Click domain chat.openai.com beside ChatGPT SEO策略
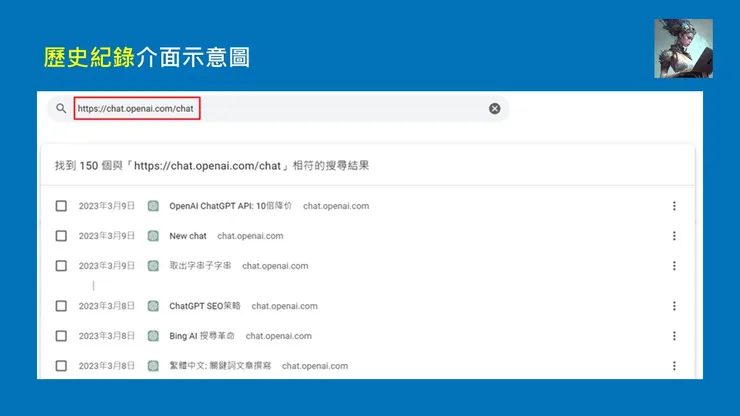The height and width of the screenshot is (416, 740). 285,306
